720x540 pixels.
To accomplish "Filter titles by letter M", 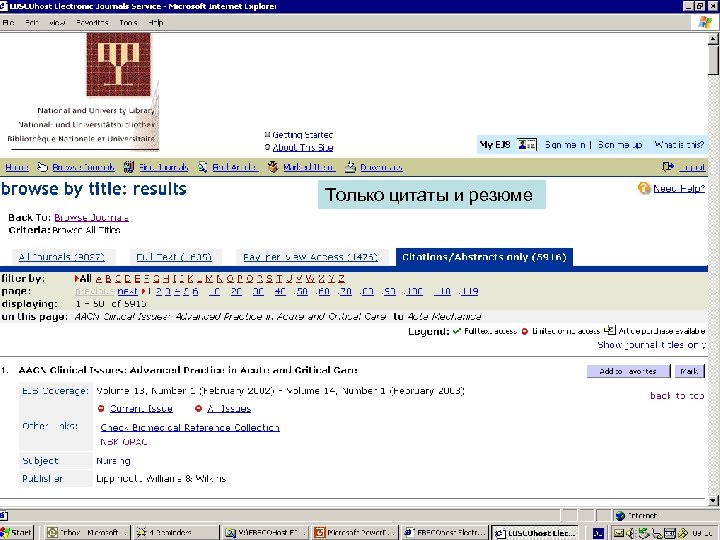I will (x=208, y=279).
